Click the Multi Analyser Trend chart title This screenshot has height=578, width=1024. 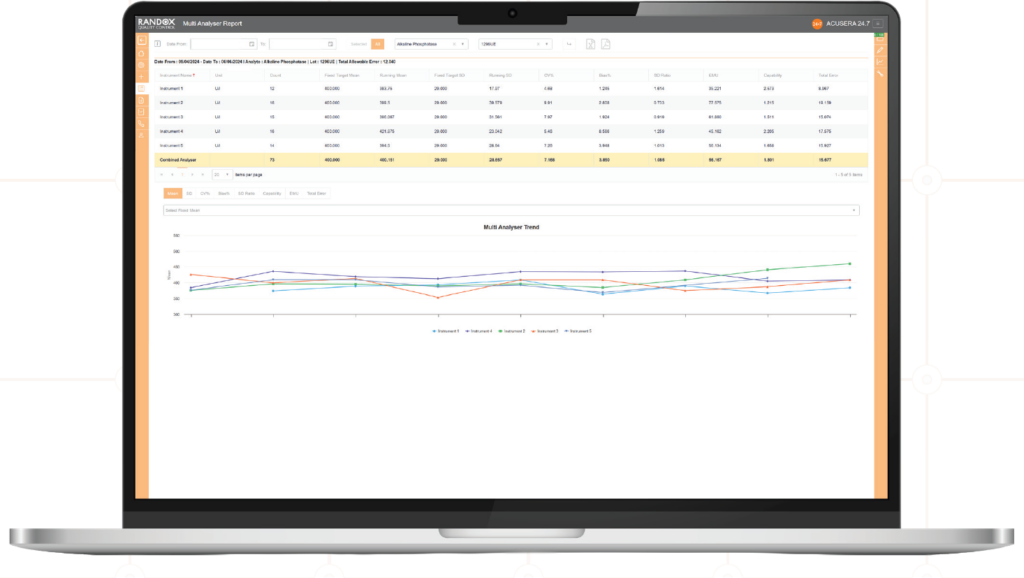pos(511,227)
